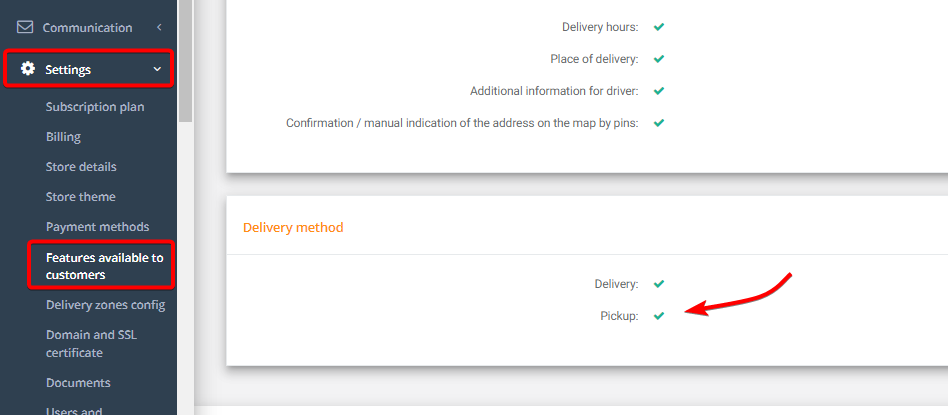Select Store theme in sidebar
The width and height of the screenshot is (948, 415).
(80, 196)
